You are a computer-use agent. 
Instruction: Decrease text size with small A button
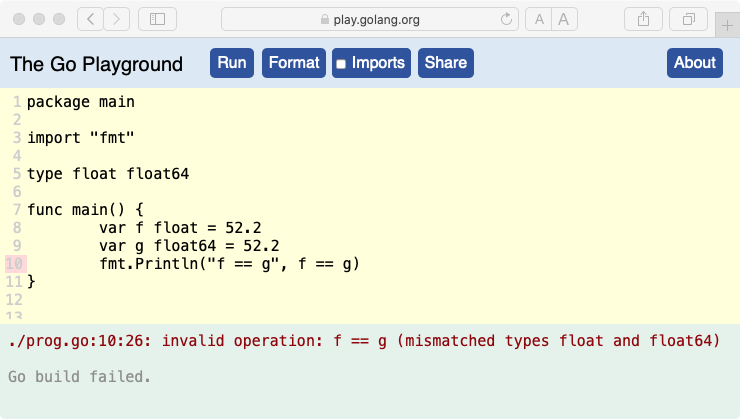tap(539, 19)
